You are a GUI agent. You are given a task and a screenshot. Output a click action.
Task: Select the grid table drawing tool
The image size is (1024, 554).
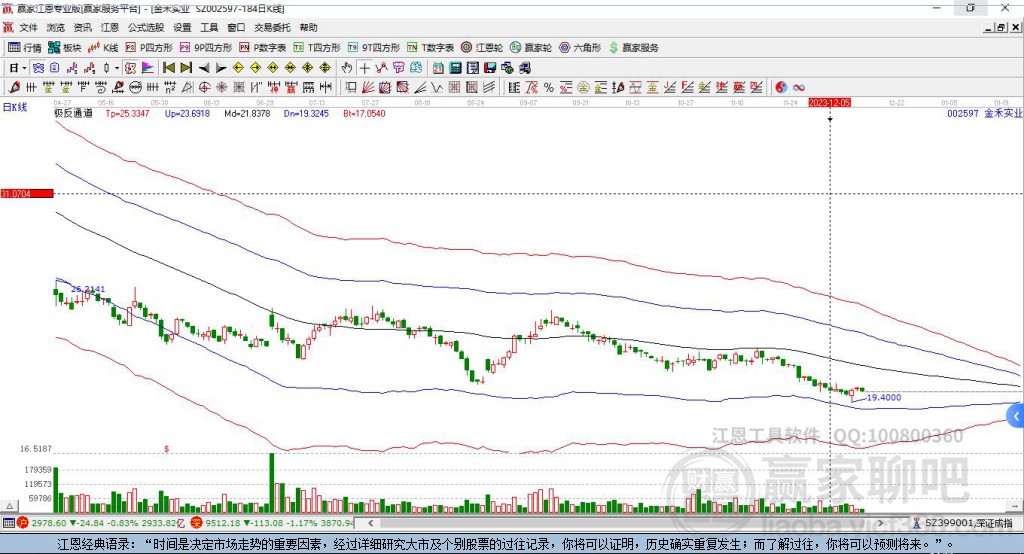click(455, 87)
